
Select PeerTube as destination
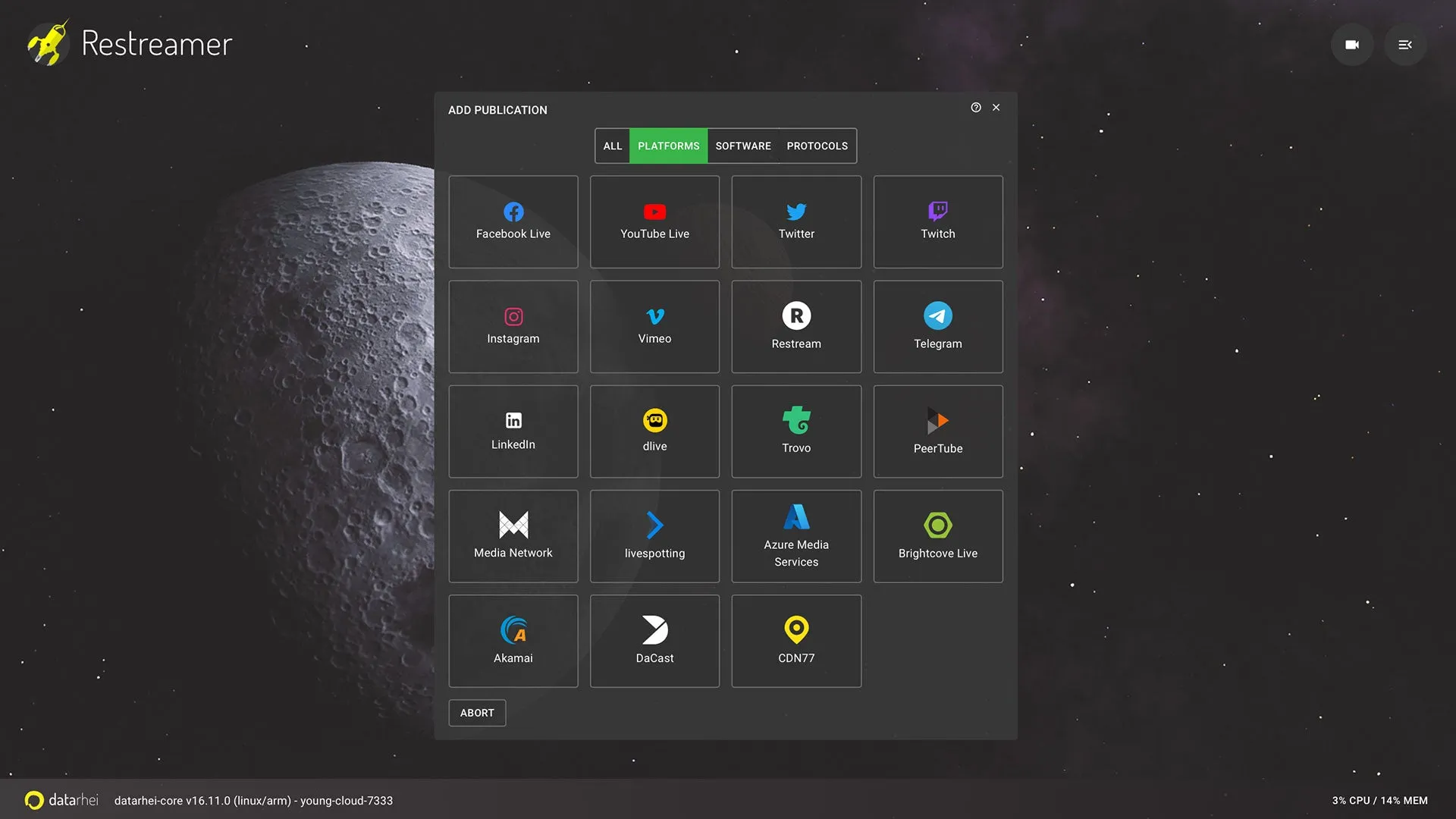937,431
